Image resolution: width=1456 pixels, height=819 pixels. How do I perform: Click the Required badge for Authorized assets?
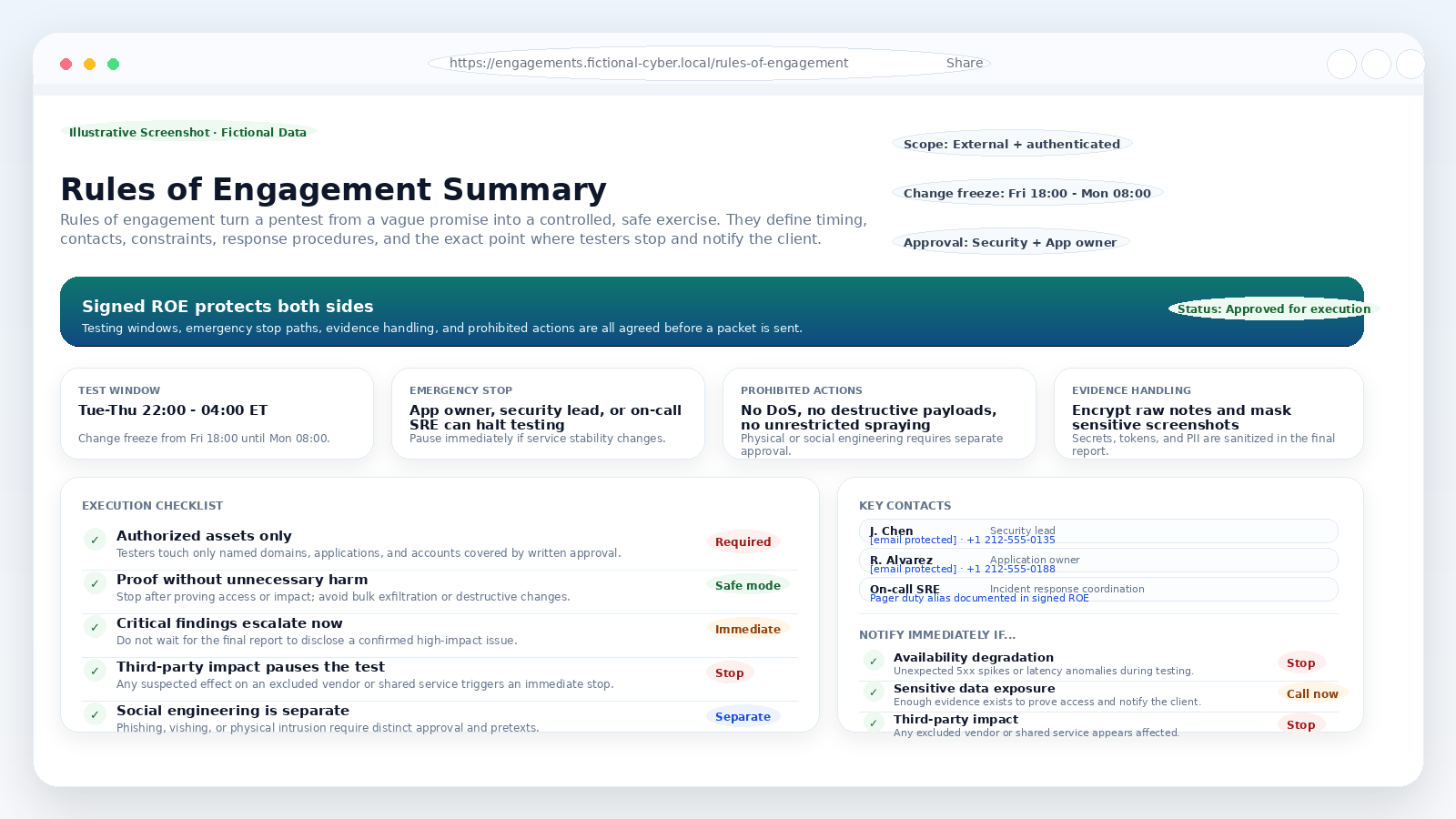[x=743, y=541]
